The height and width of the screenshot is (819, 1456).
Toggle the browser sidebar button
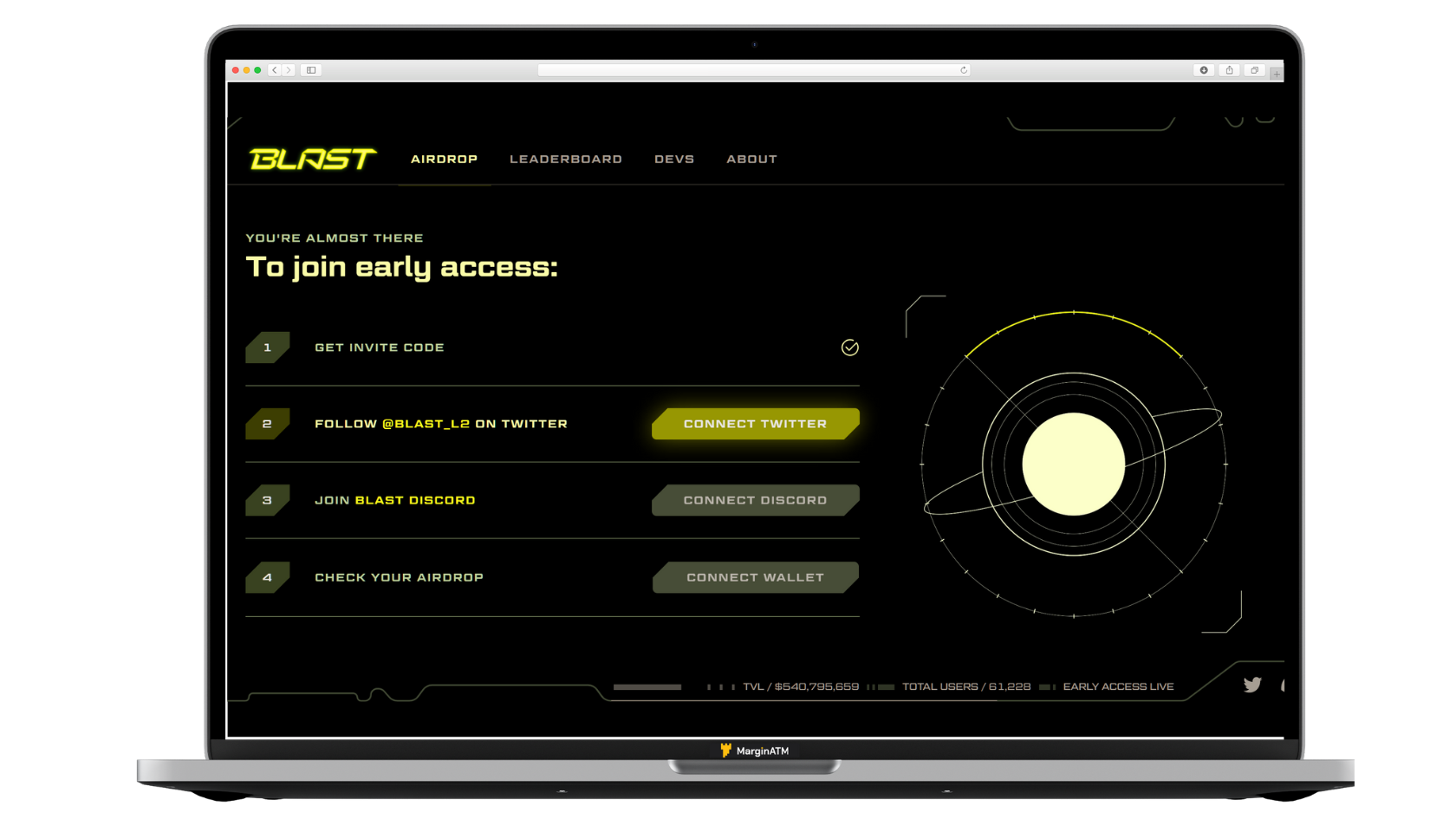pyautogui.click(x=311, y=70)
